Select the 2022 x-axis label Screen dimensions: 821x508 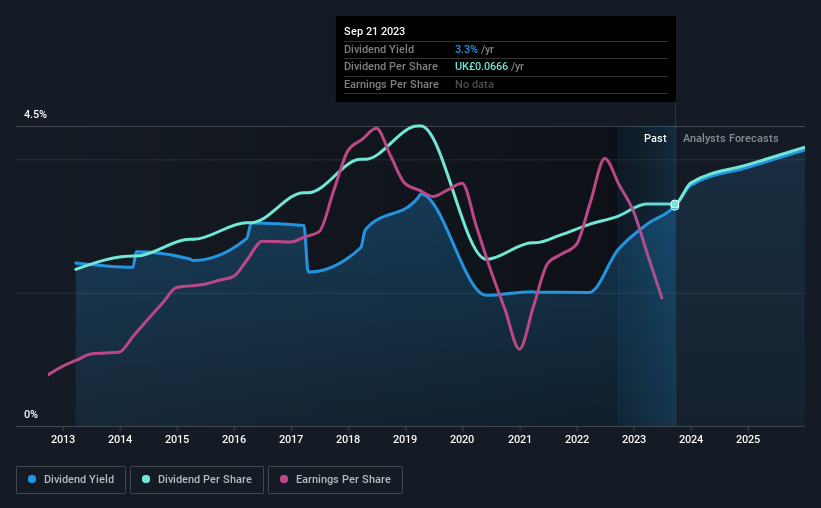577,439
